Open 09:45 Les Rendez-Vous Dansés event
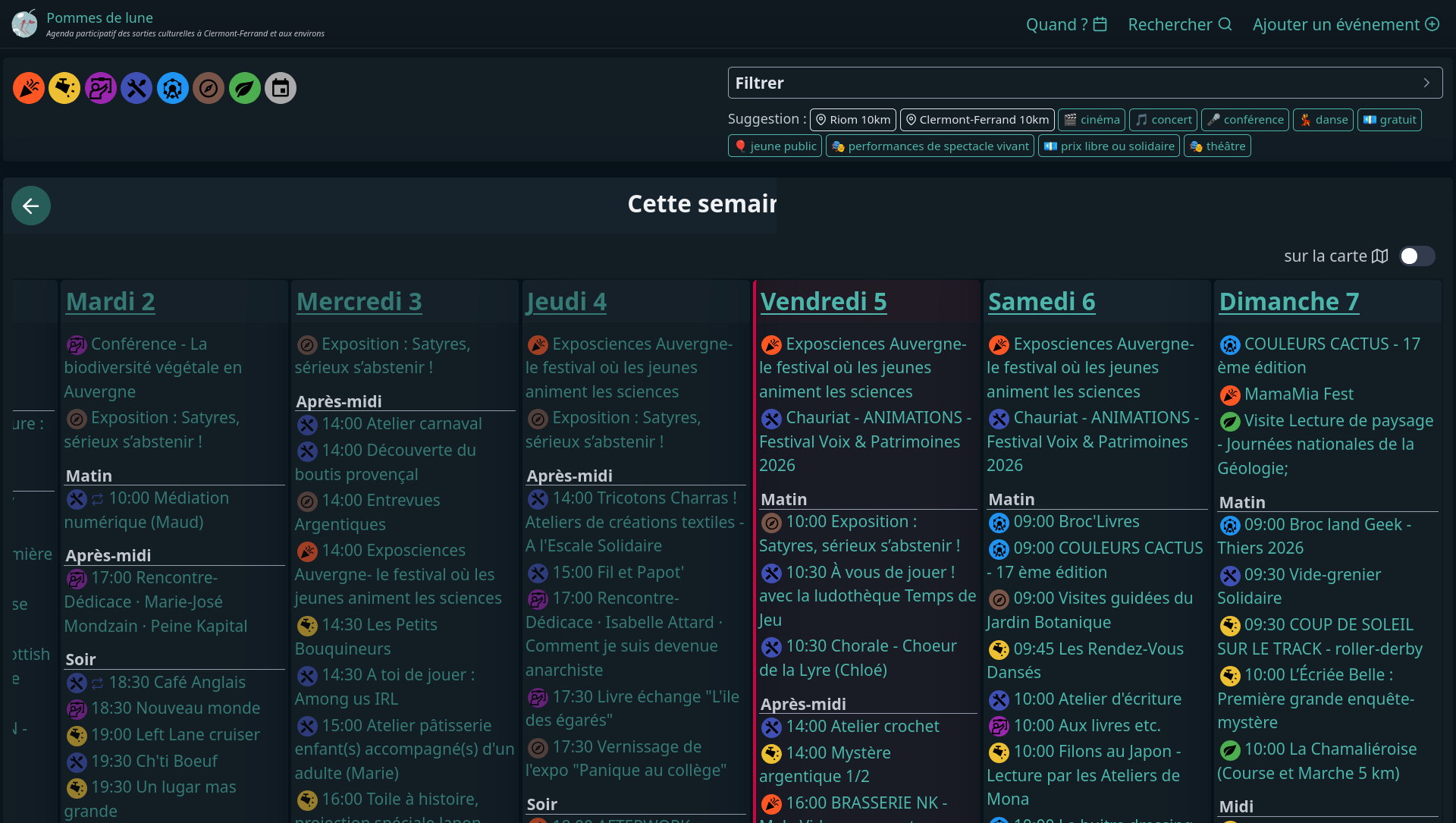 click(1086, 661)
